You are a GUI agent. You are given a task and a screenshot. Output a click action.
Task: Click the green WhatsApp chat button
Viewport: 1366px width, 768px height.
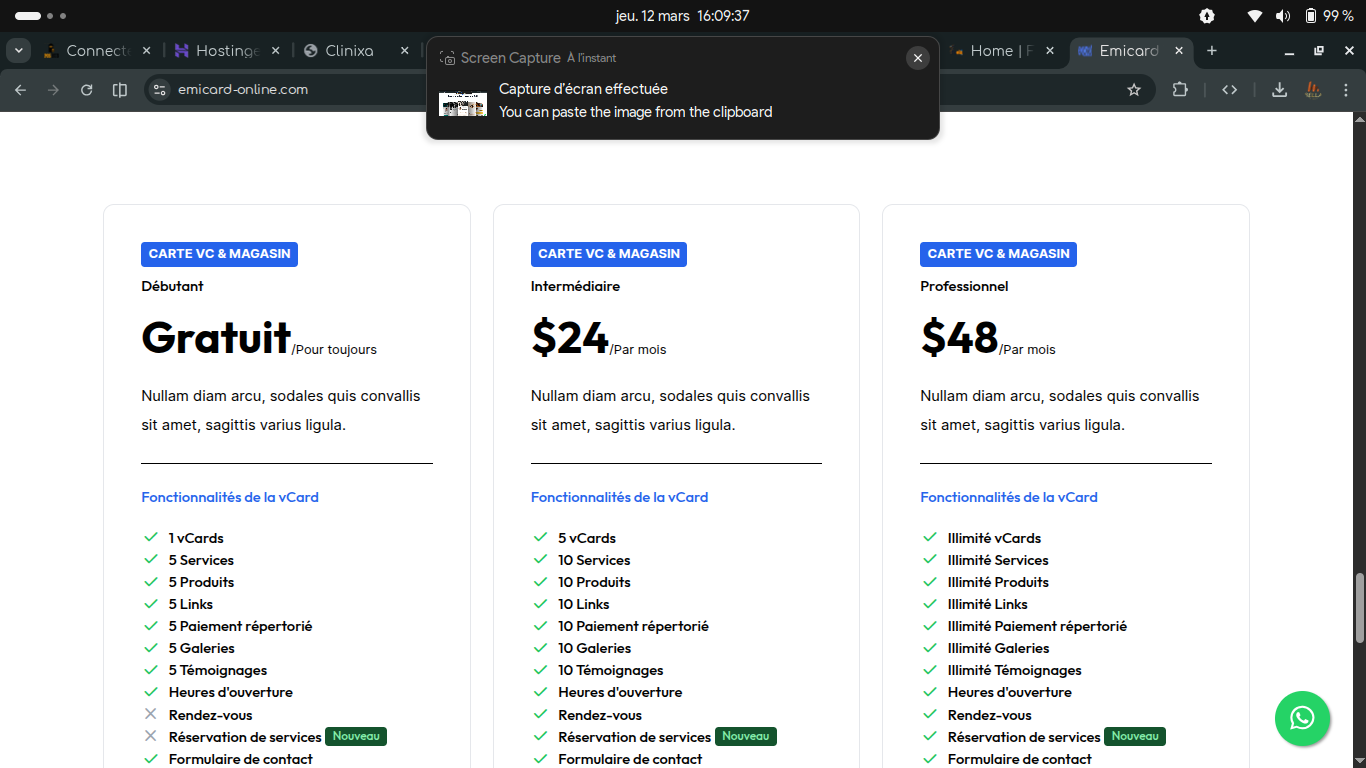[x=1302, y=718]
